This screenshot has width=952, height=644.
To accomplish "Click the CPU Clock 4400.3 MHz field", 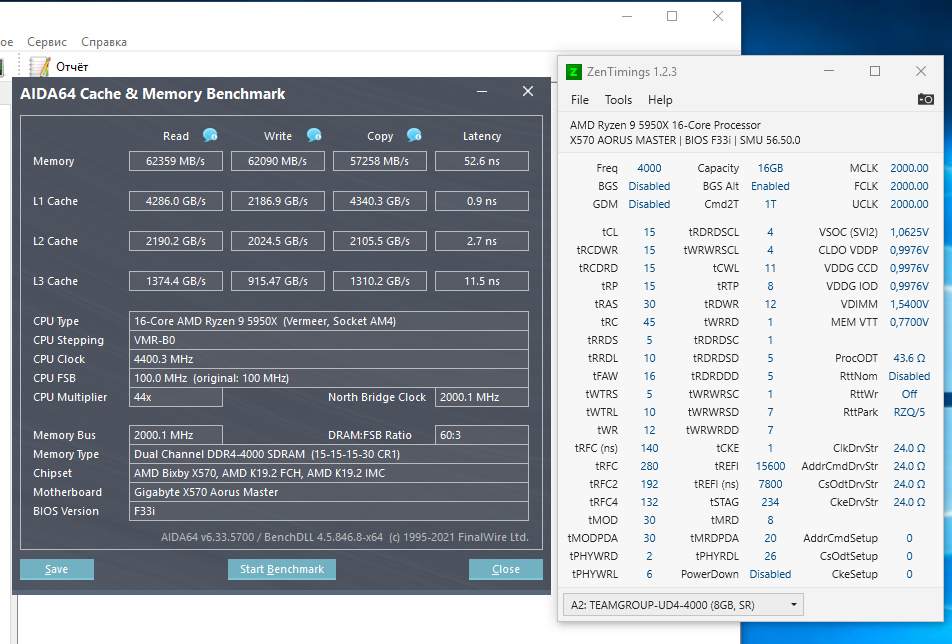I will click(328, 359).
